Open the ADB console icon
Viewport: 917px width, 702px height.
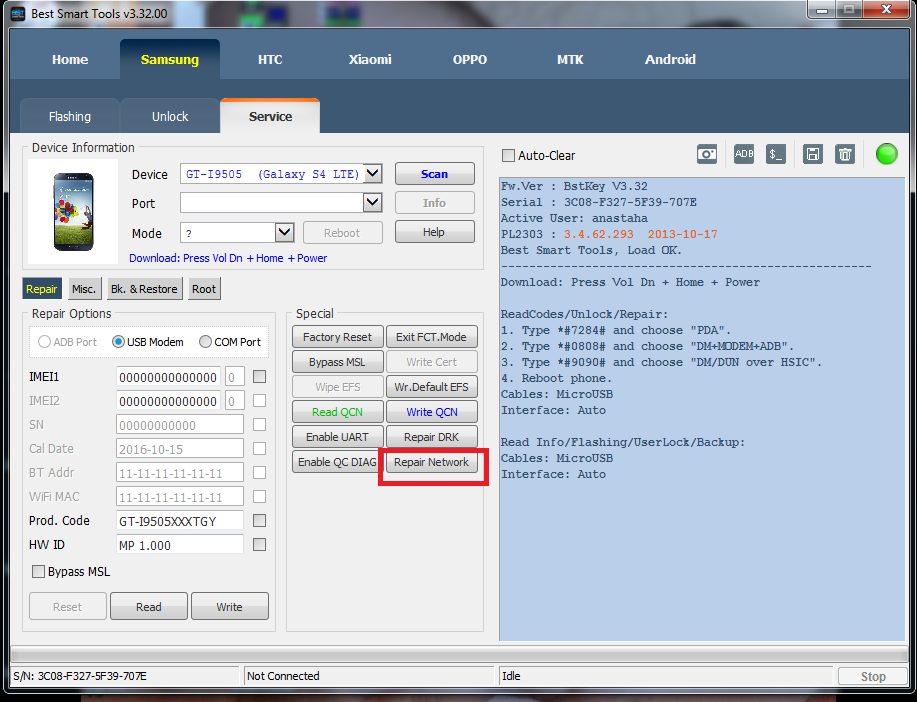click(744, 154)
